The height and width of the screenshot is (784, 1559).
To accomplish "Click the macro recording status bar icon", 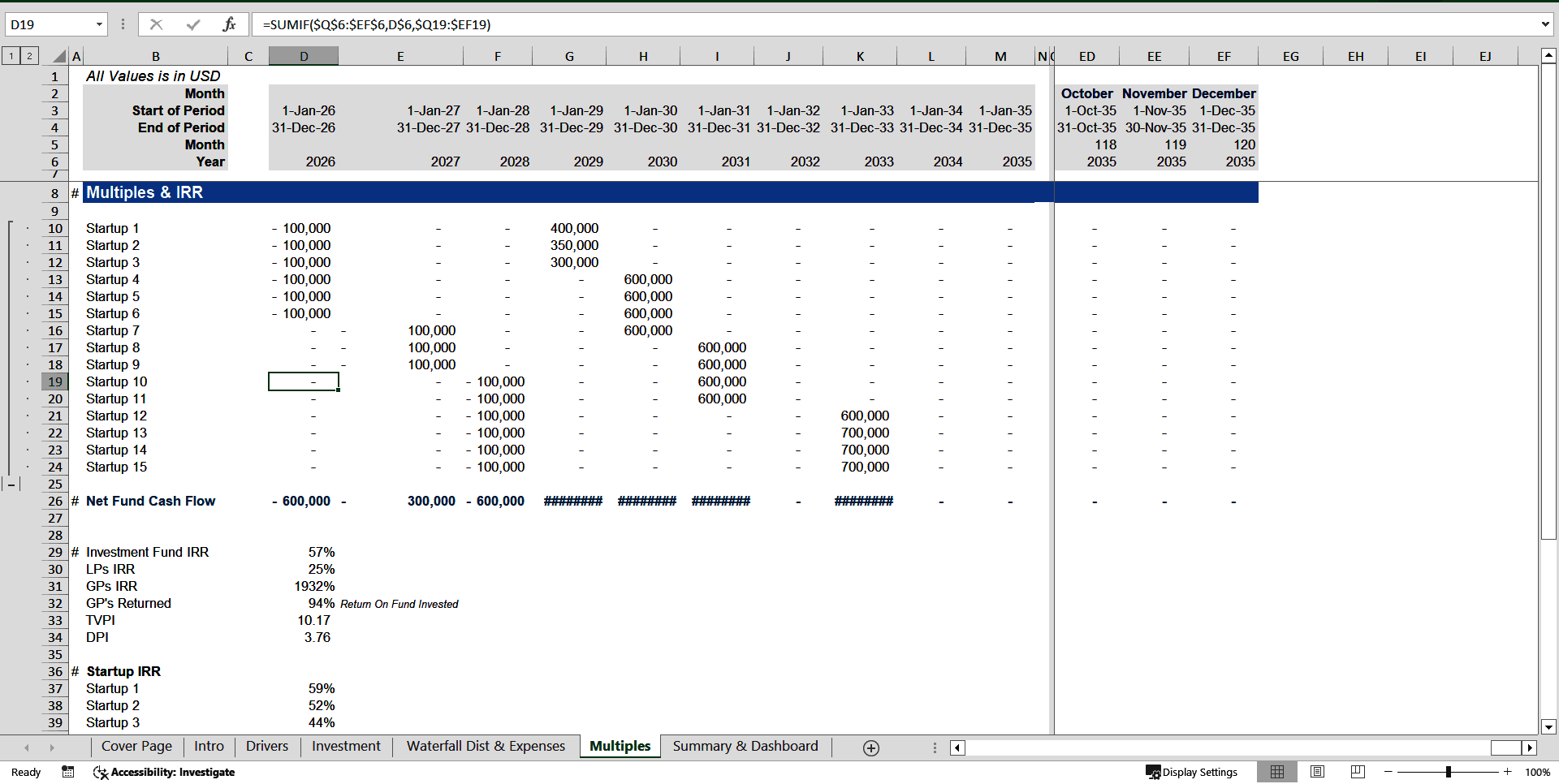I will pyautogui.click(x=68, y=772).
